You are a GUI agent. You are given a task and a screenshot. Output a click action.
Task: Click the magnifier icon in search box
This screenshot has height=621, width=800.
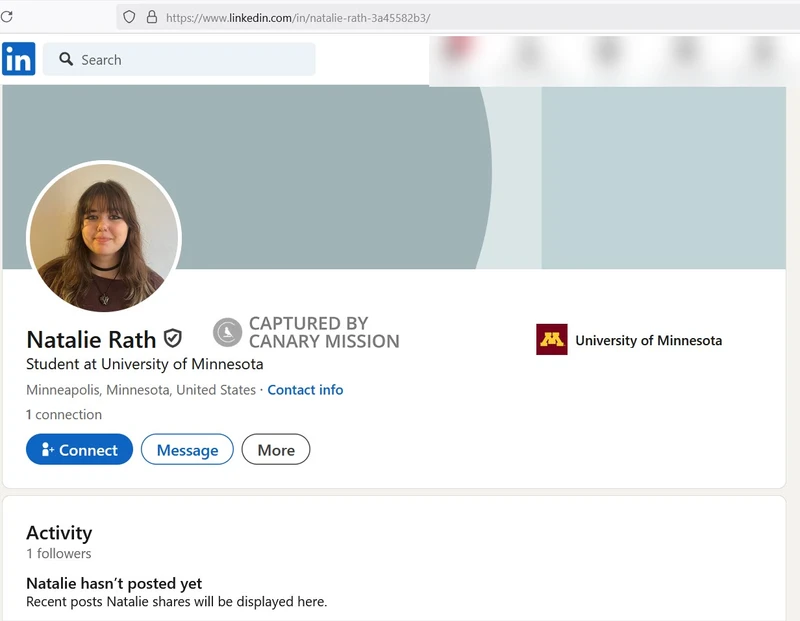[66, 59]
